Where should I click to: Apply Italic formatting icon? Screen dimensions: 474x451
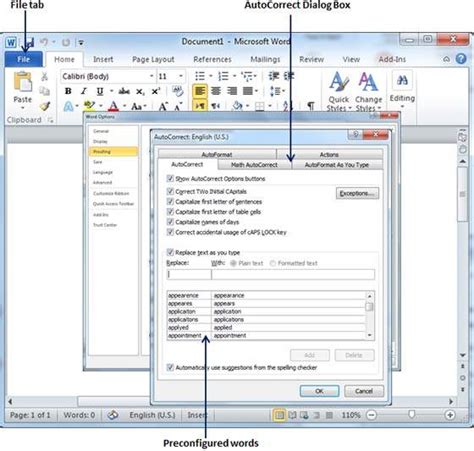(x=84, y=91)
